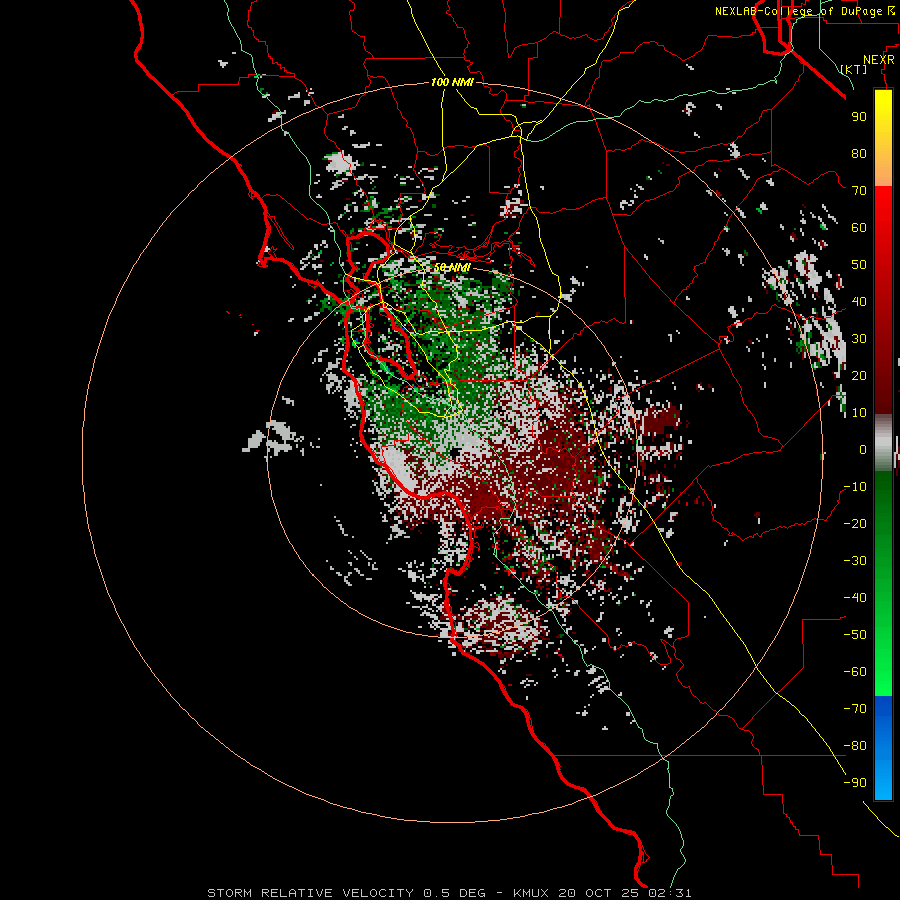The image size is (900, 900).
Task: Click the light blue segment at color bar bottom
Action: coord(883,783)
